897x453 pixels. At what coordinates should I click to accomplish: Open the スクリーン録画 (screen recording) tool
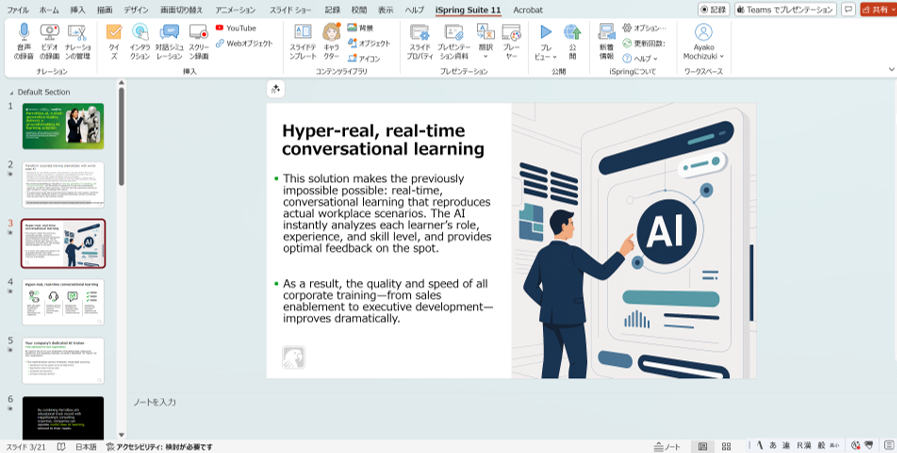[199, 38]
